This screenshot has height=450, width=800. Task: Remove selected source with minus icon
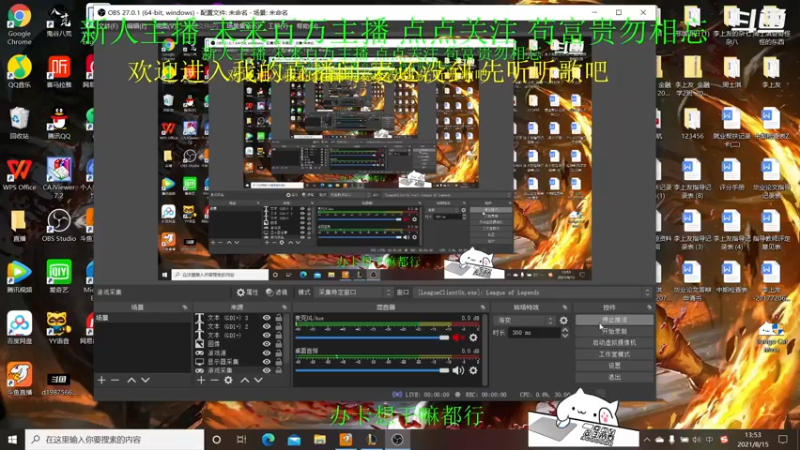[x=214, y=380]
